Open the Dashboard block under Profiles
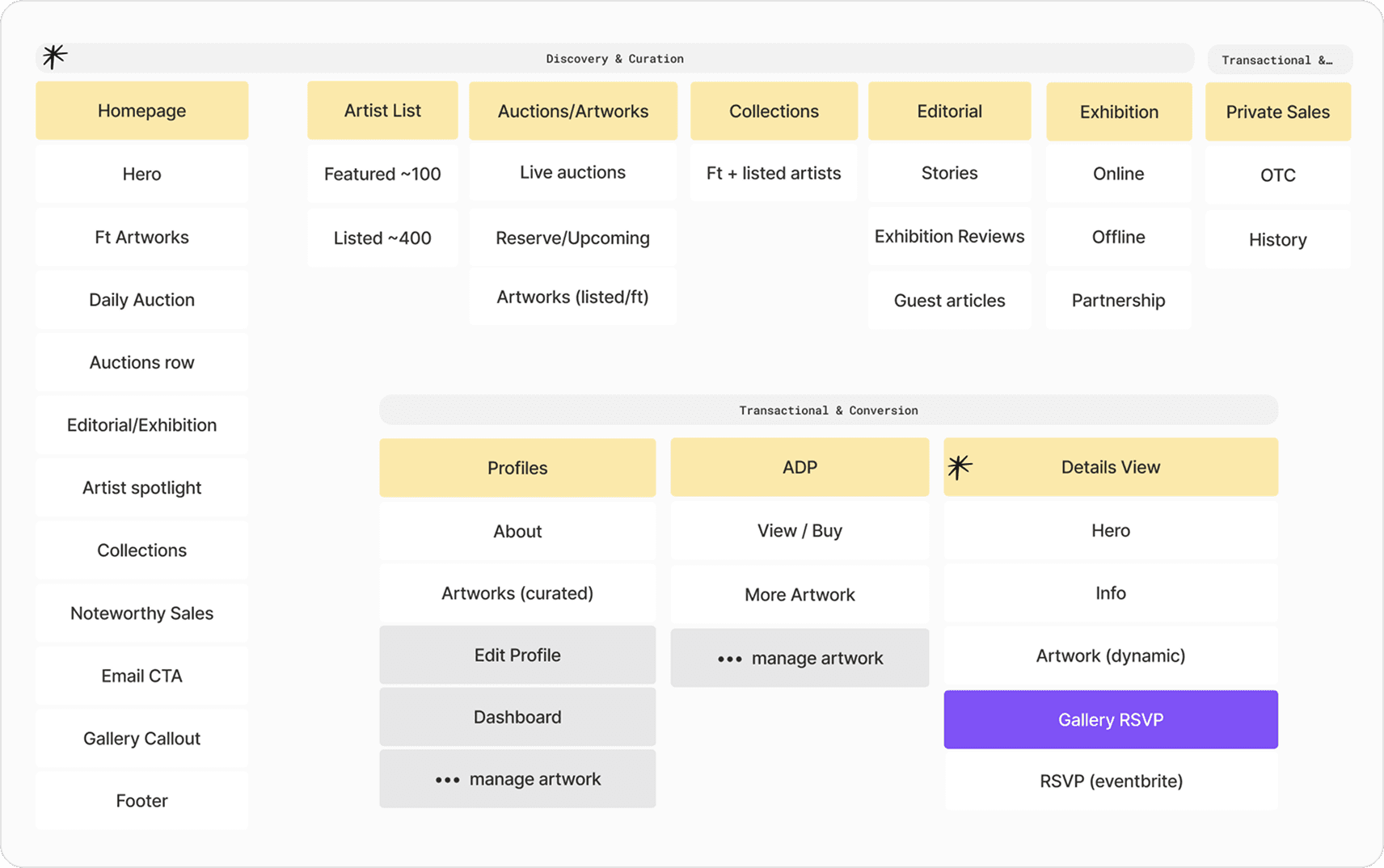The width and height of the screenshot is (1384, 868). point(517,718)
